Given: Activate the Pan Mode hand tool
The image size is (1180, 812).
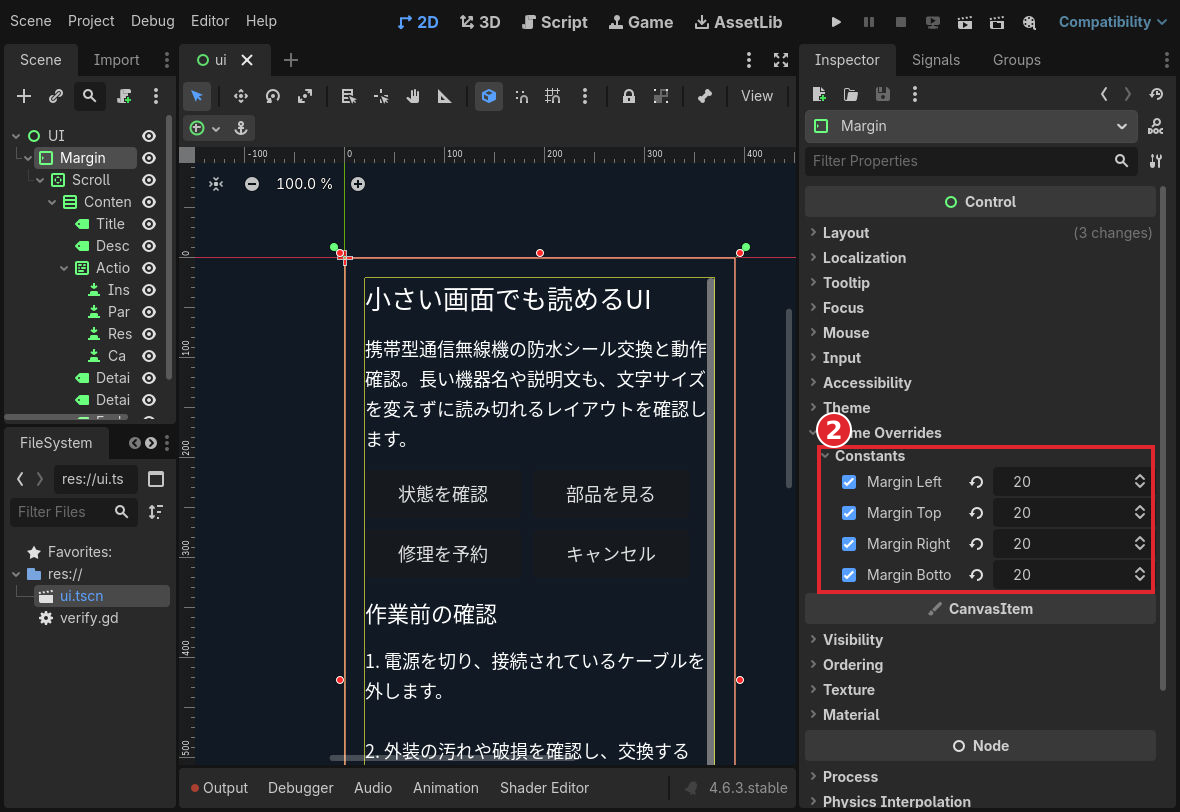Looking at the screenshot, I should click(412, 96).
